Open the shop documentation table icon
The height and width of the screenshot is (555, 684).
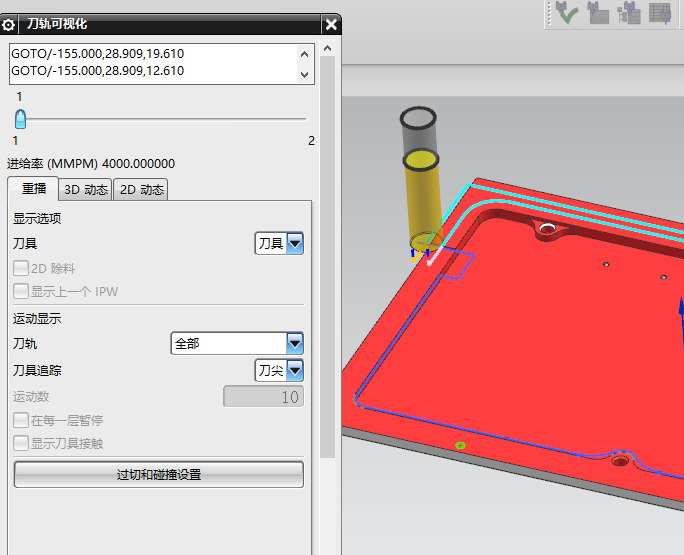[660, 13]
